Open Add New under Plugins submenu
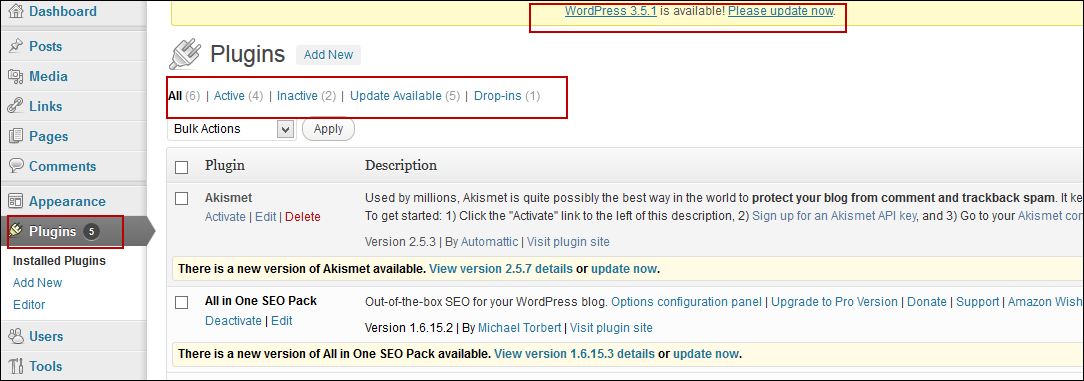 point(37,283)
